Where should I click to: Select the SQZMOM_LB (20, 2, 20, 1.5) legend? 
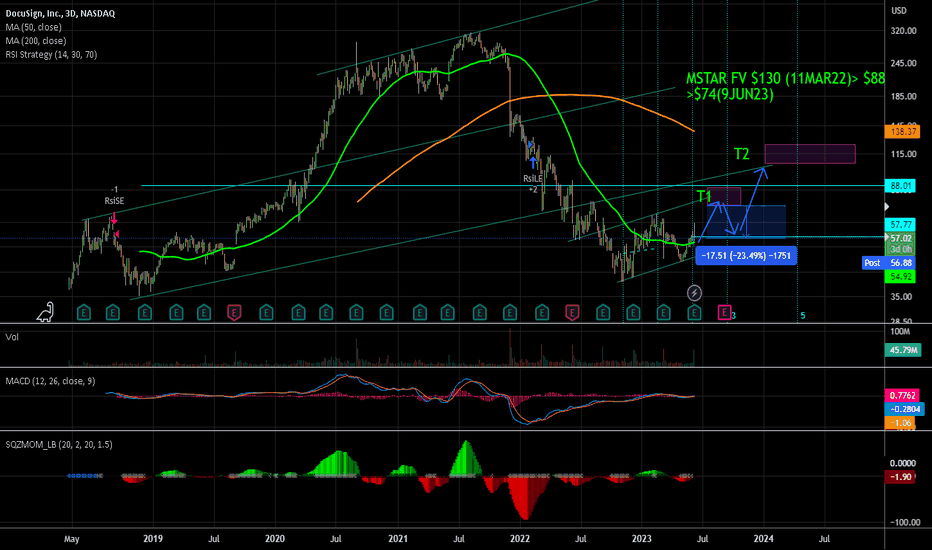click(59, 445)
